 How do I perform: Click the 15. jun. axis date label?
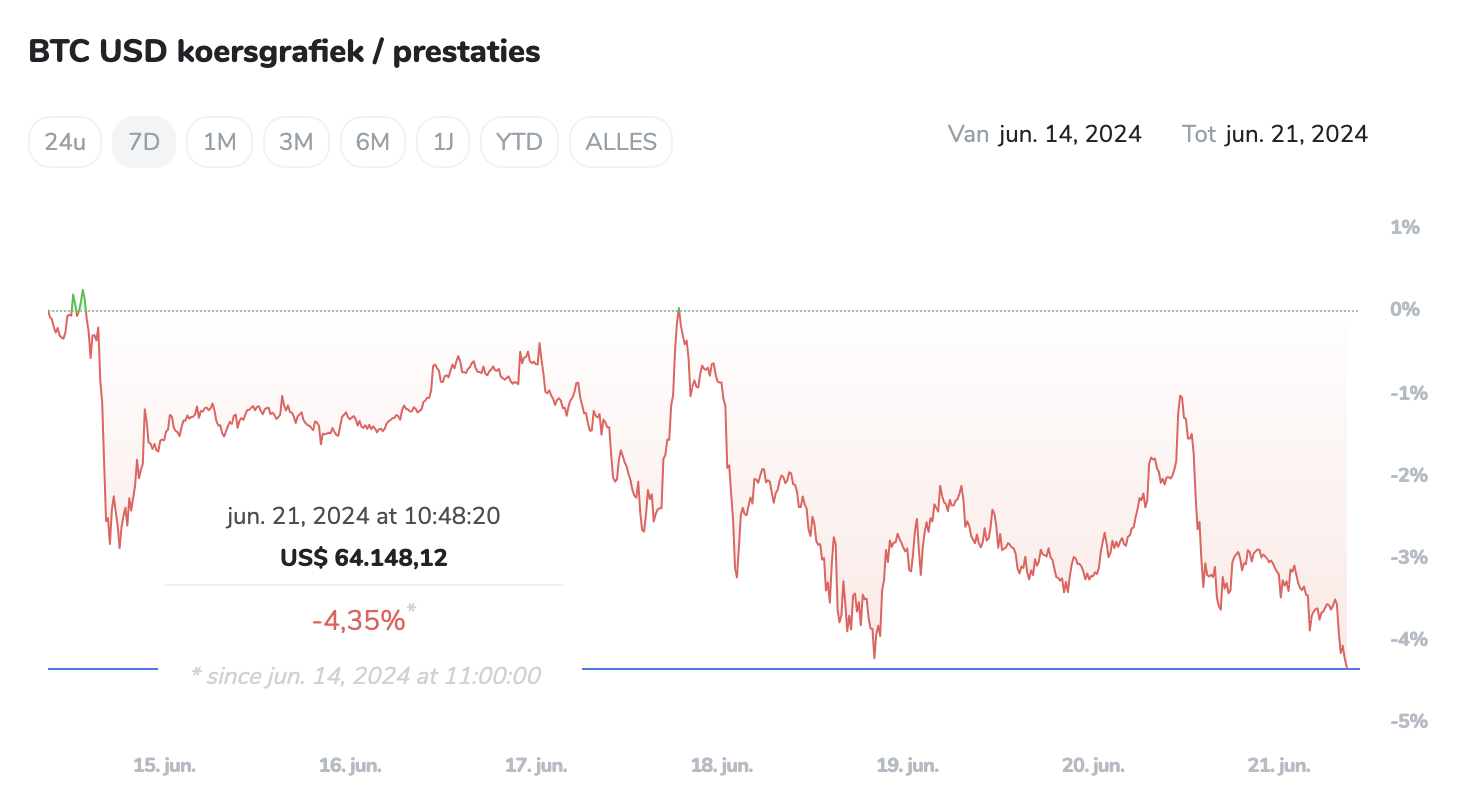[165, 766]
